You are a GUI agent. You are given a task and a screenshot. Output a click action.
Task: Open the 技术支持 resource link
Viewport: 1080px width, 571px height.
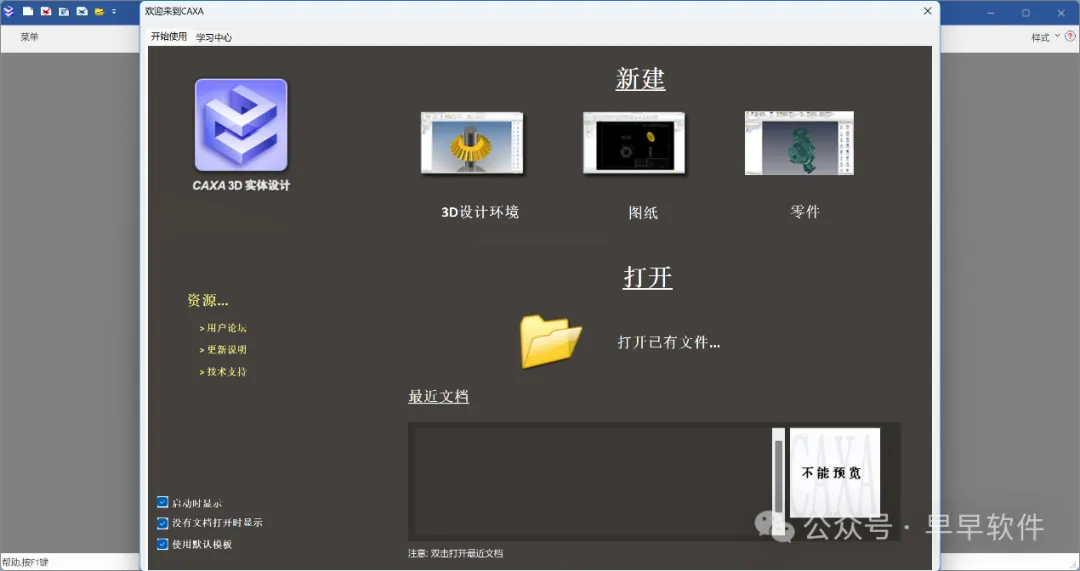(x=222, y=372)
